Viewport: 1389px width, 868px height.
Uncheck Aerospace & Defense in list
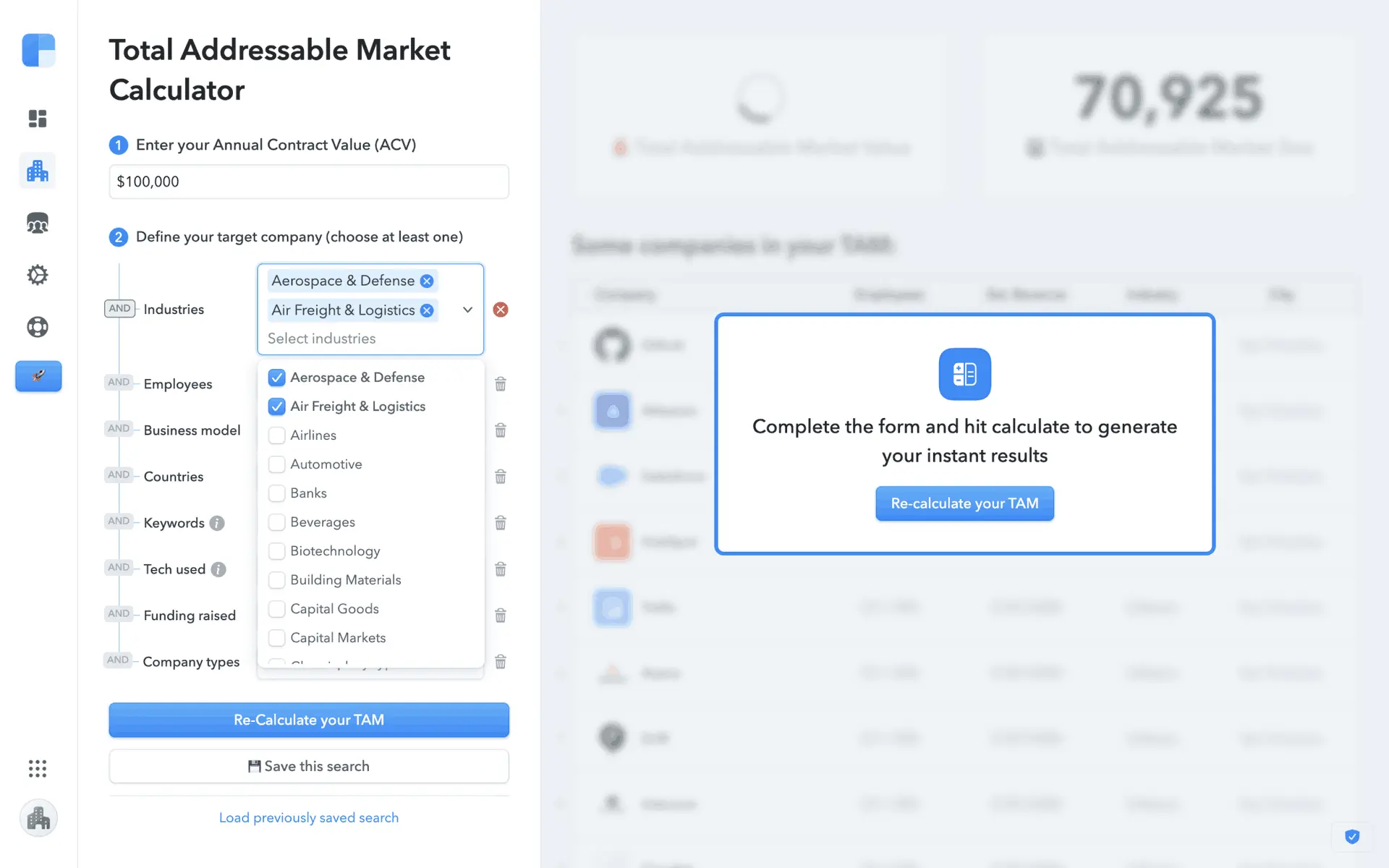(276, 378)
